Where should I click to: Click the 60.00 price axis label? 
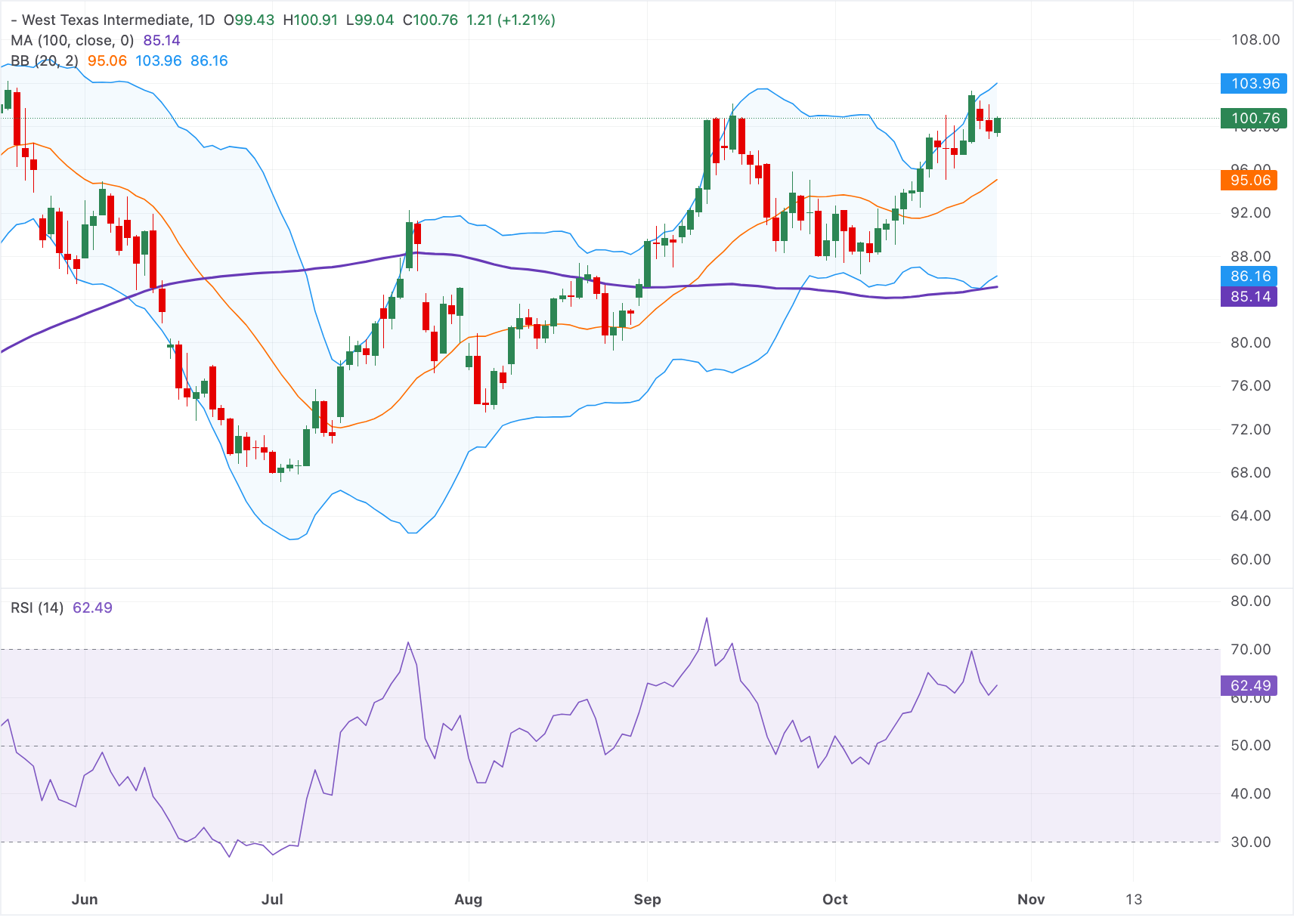pos(1251,560)
